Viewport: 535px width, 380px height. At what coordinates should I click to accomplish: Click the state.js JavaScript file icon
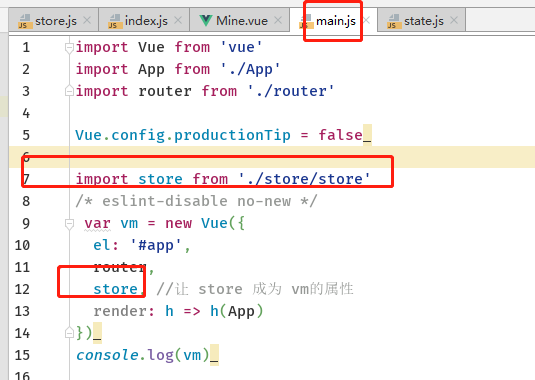tap(394, 21)
